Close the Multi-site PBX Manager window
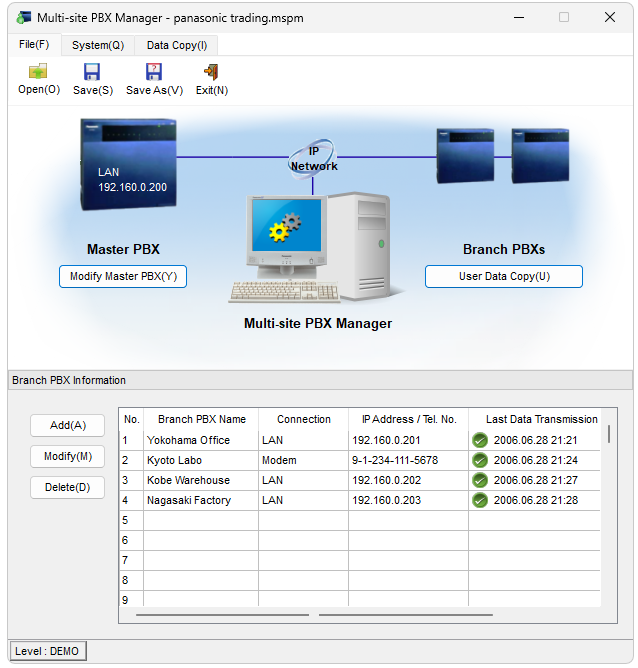 [x=609, y=17]
